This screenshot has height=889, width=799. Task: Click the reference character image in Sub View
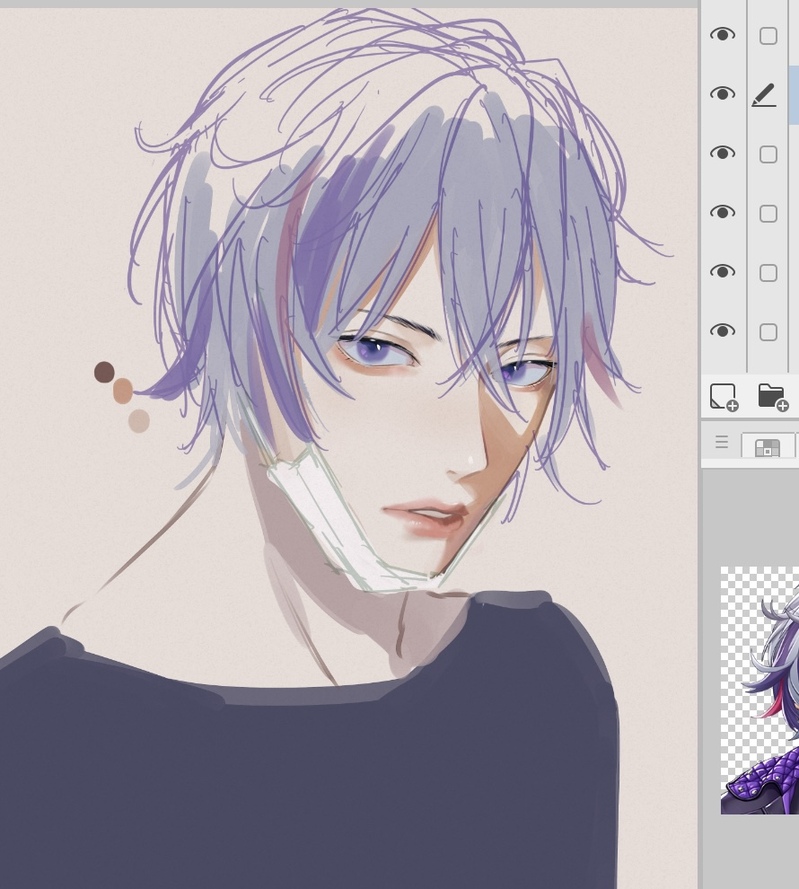point(760,690)
